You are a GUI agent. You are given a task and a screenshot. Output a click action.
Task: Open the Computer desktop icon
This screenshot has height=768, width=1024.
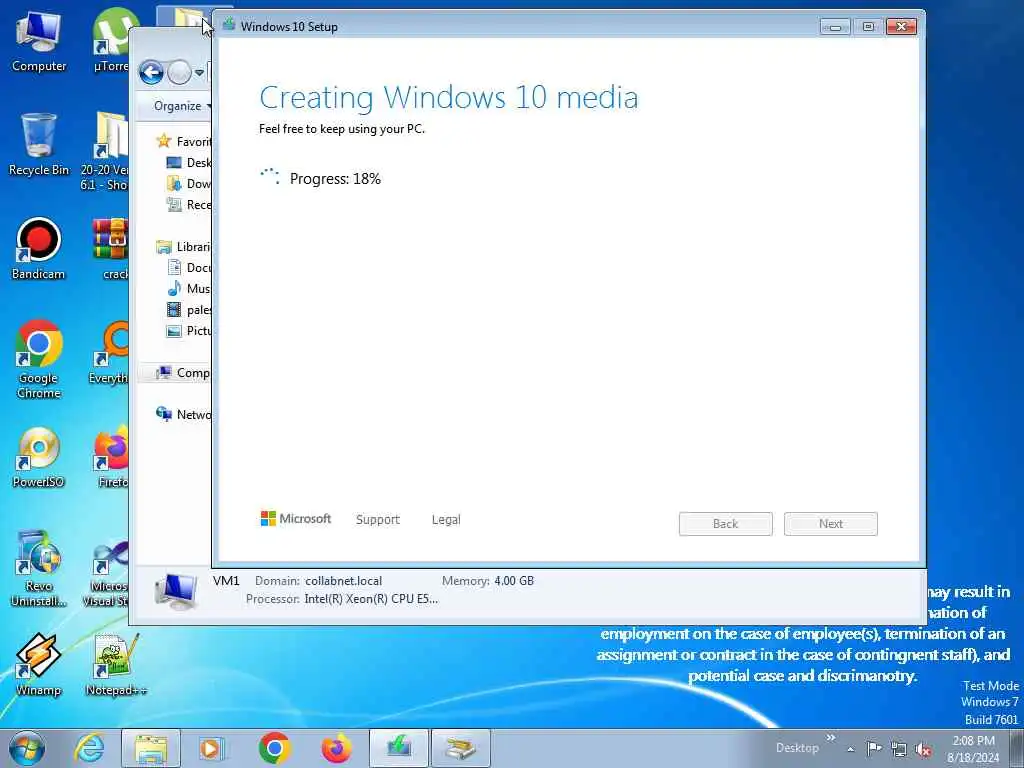[x=39, y=41]
